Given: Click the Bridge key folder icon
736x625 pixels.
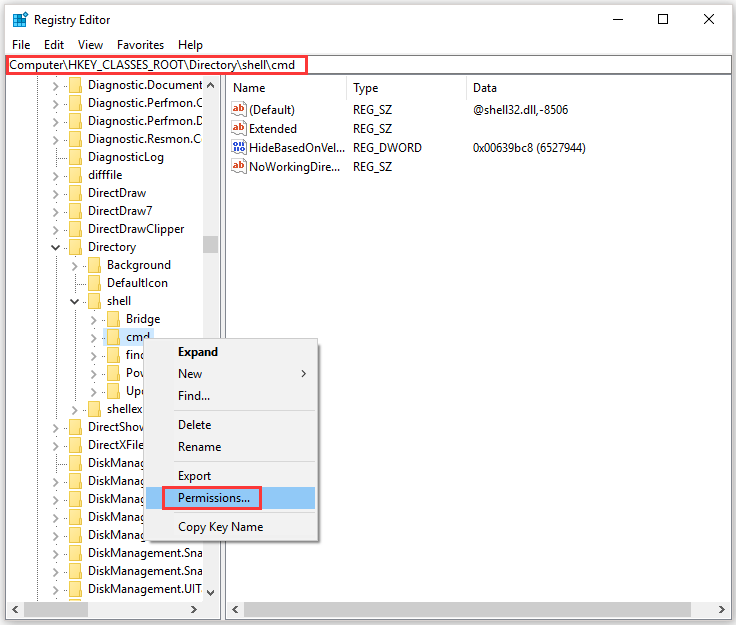Looking at the screenshot, I should [113, 319].
